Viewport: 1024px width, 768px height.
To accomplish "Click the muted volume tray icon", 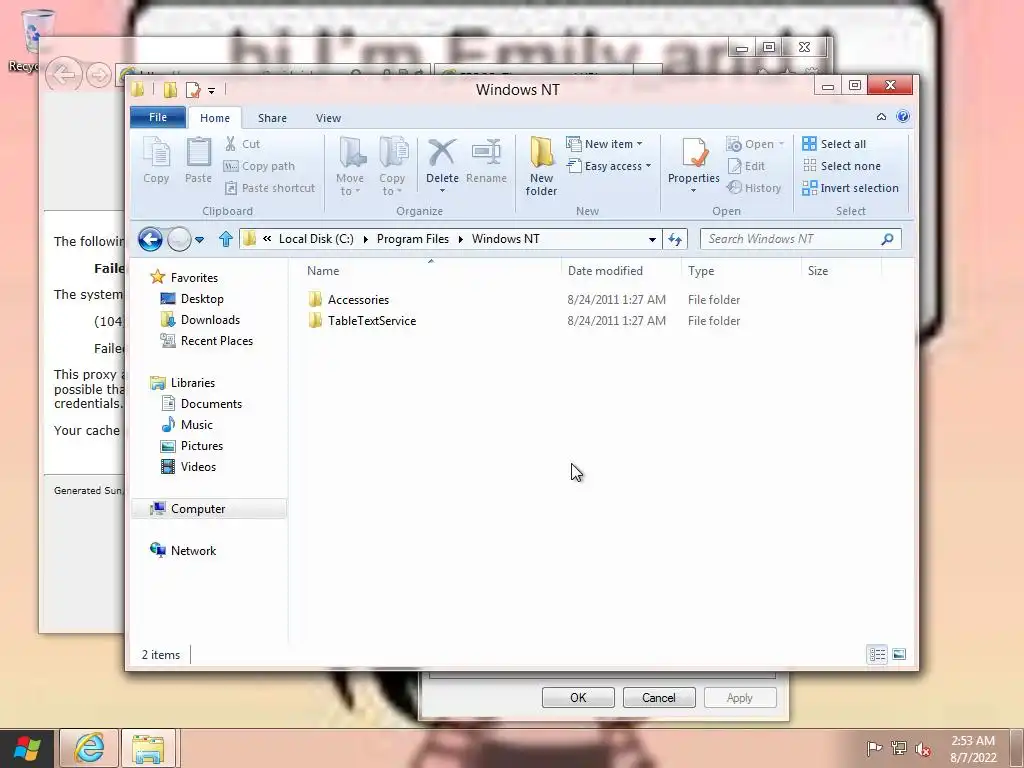I will pyautogui.click(x=923, y=748).
